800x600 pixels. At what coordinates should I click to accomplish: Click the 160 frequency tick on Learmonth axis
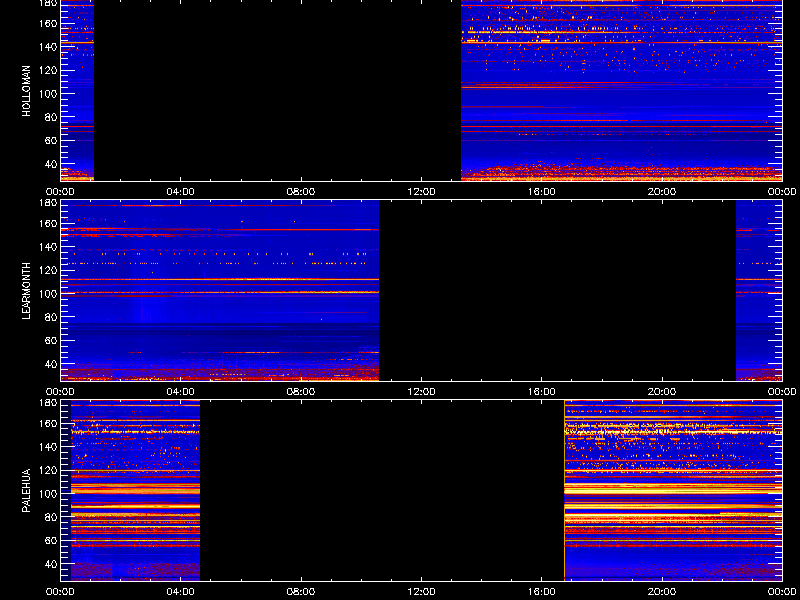[49, 223]
